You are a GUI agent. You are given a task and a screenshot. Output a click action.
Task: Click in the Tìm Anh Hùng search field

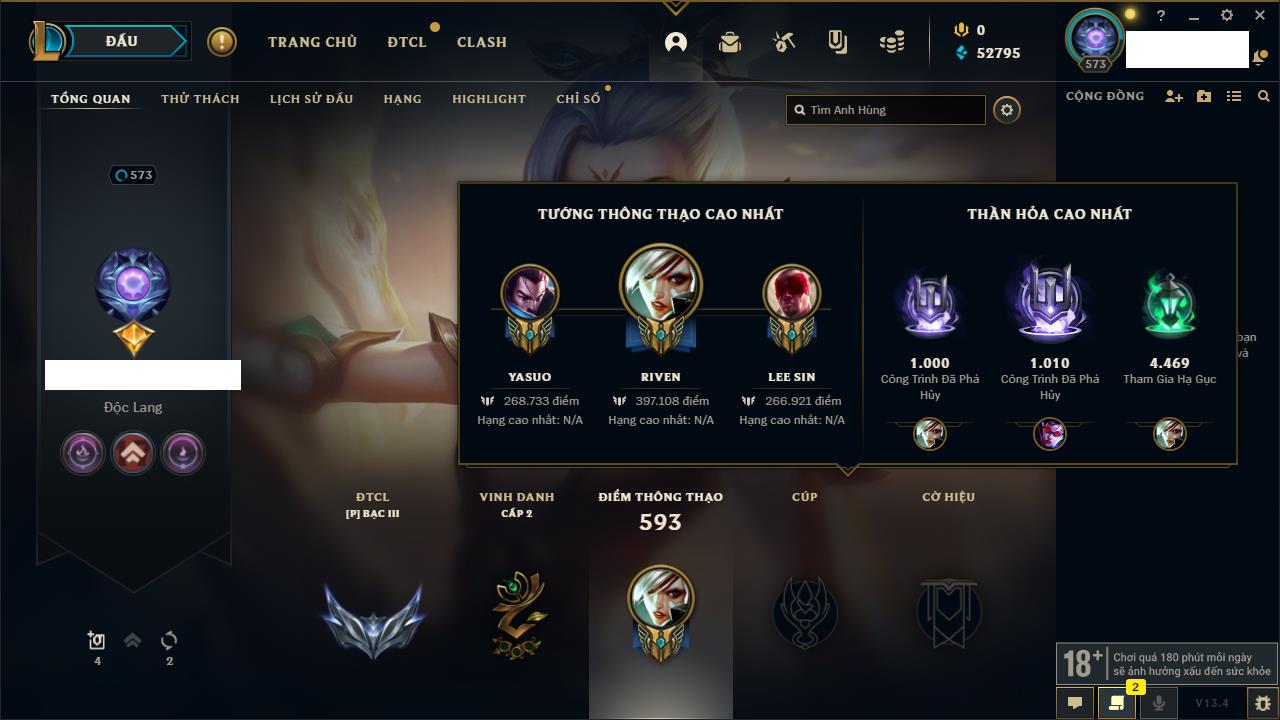pos(886,110)
